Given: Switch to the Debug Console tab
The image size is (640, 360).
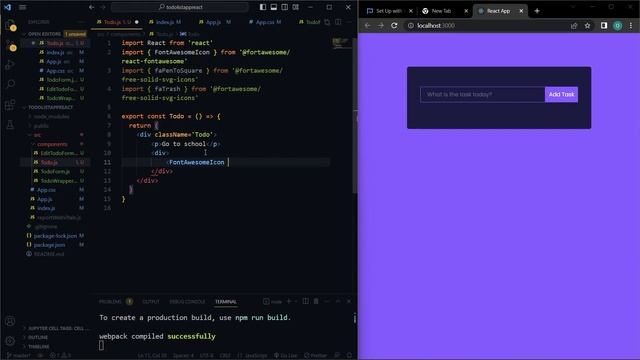Looking at the screenshot, I should tap(187, 302).
